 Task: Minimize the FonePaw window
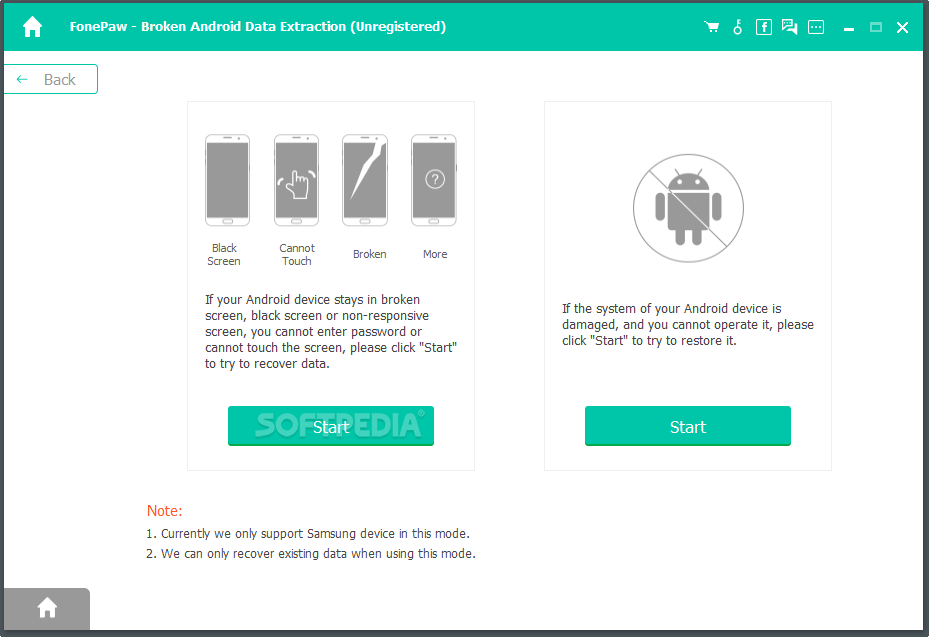coord(849,28)
